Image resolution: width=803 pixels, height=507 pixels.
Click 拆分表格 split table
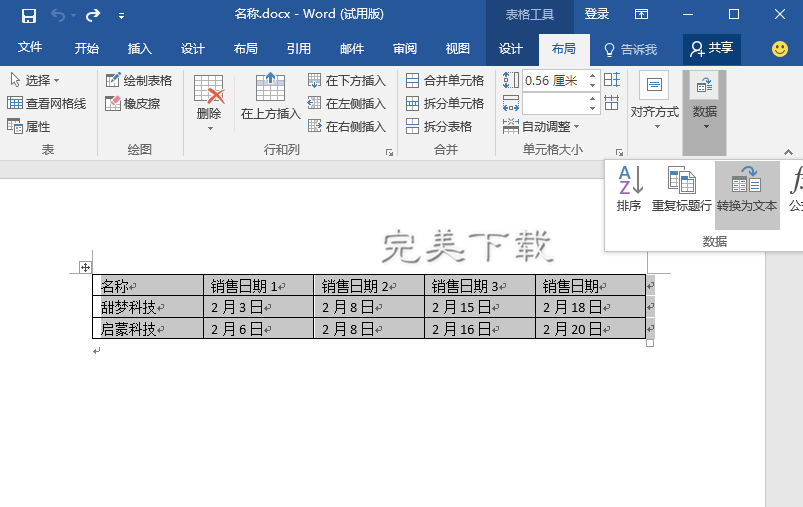point(438,126)
